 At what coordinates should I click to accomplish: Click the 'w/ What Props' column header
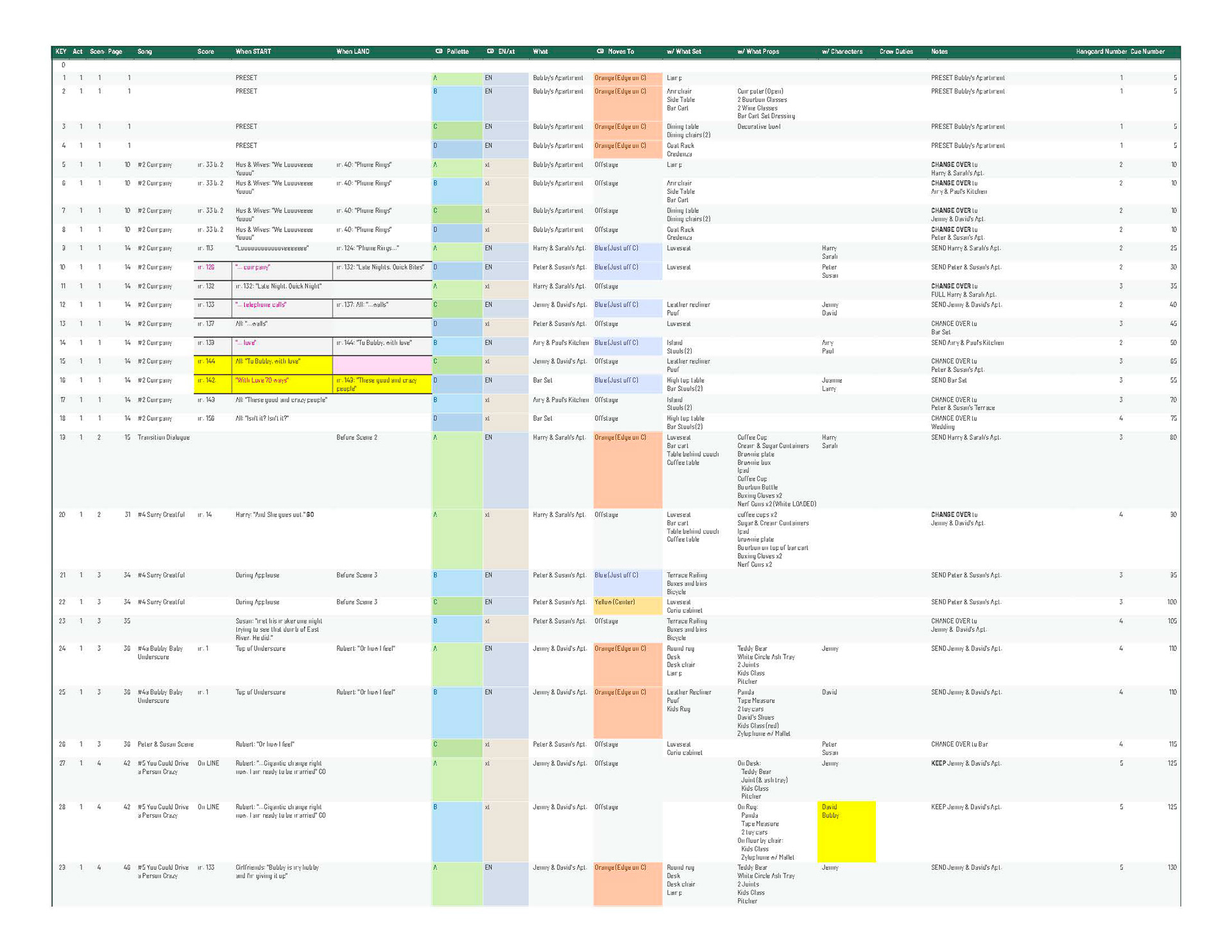758,51
